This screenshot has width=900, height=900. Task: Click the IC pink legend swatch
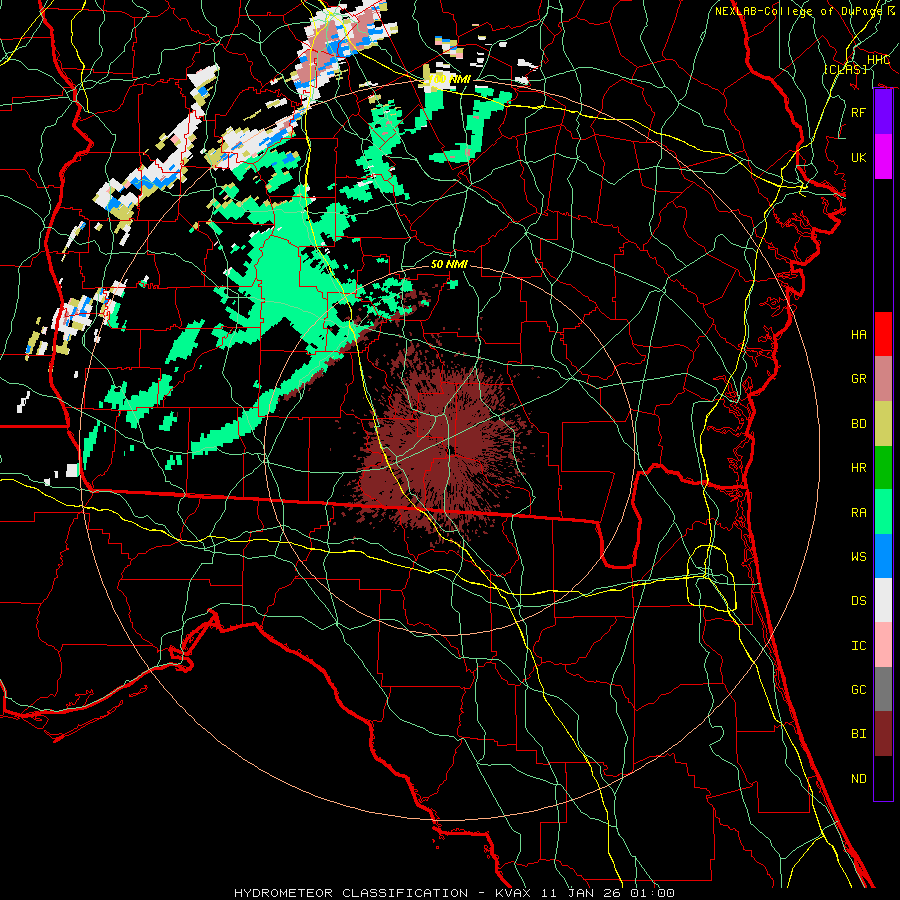(883, 645)
